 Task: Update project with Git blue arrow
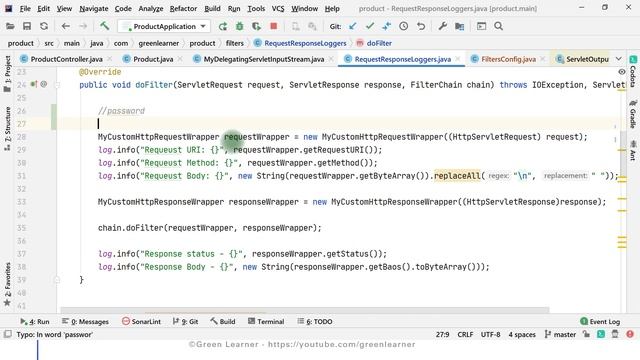[353, 27]
